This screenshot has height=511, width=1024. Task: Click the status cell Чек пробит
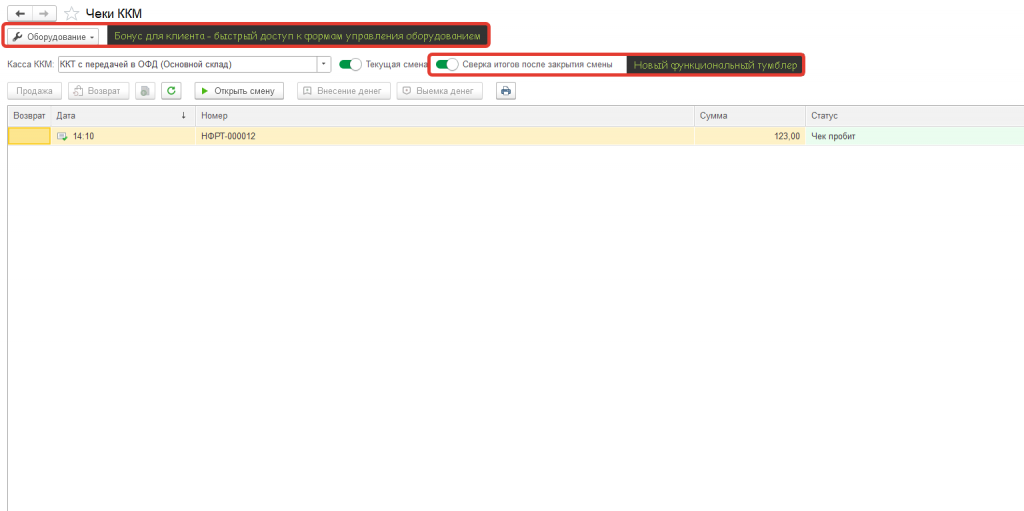914,136
